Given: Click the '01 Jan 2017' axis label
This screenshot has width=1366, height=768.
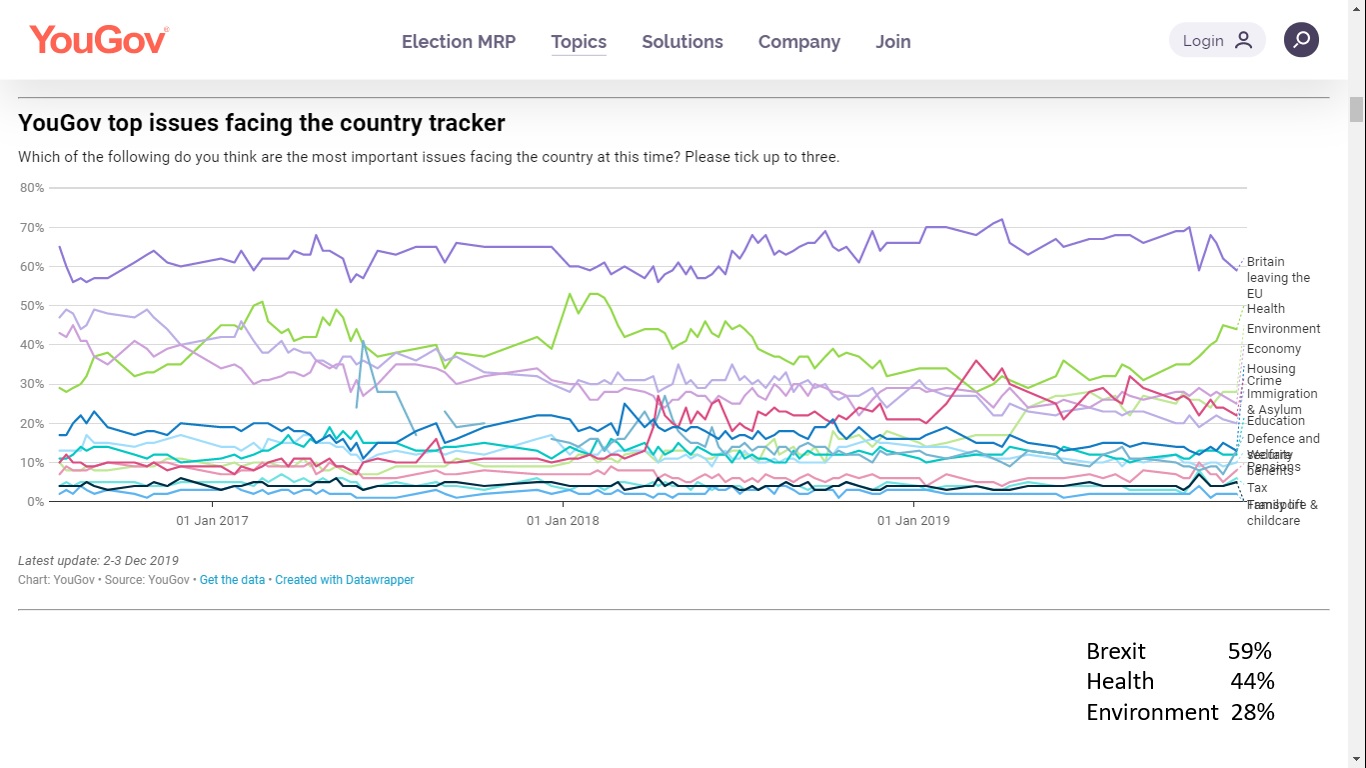Looking at the screenshot, I should 212,521.
